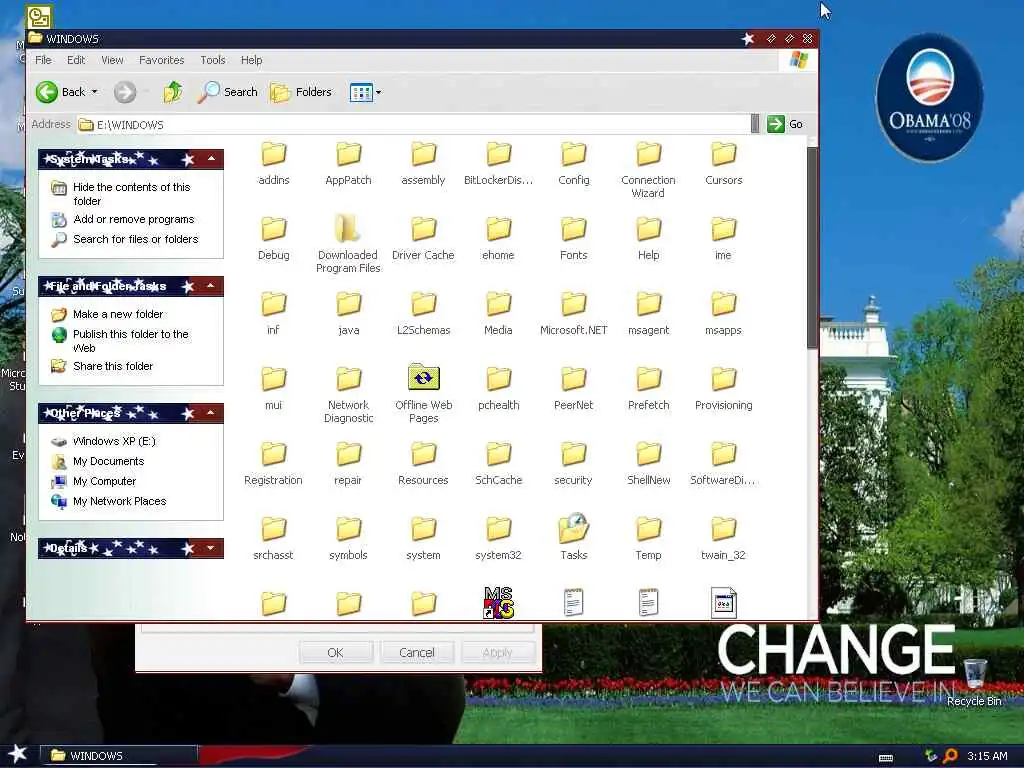Select the system32 folder icon

pos(498,529)
